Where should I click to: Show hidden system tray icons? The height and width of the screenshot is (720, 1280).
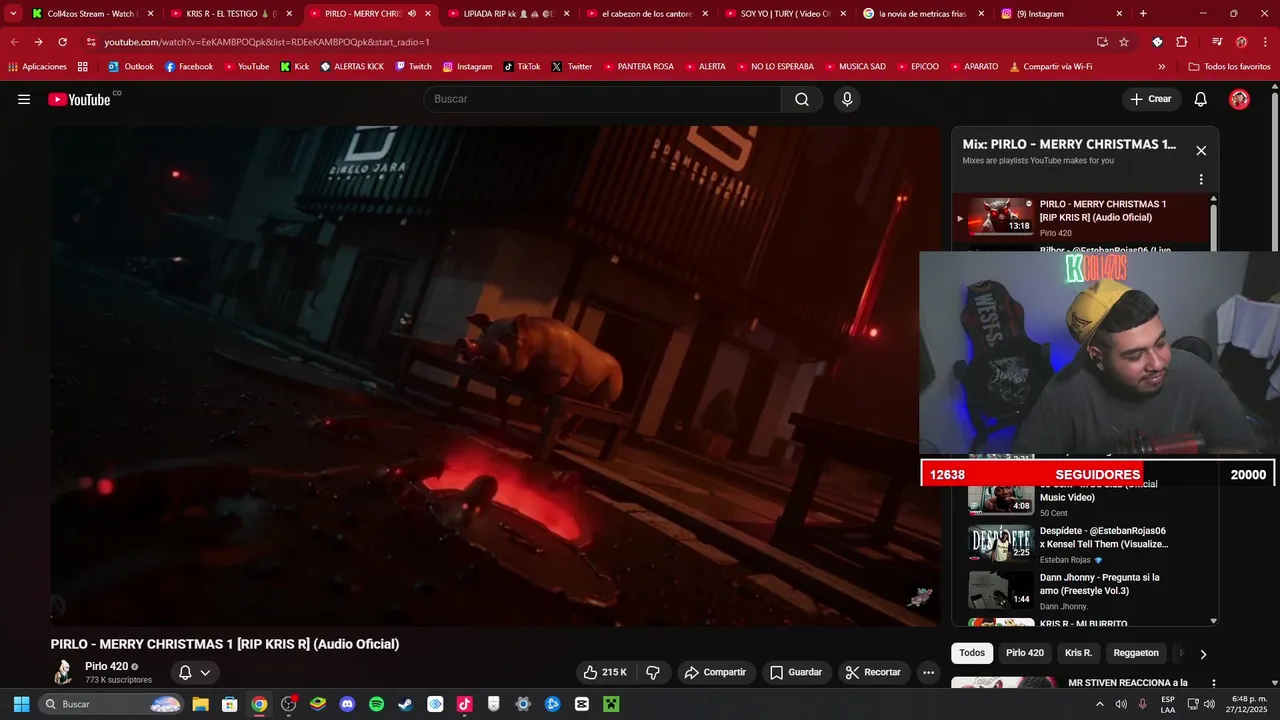pos(1100,704)
